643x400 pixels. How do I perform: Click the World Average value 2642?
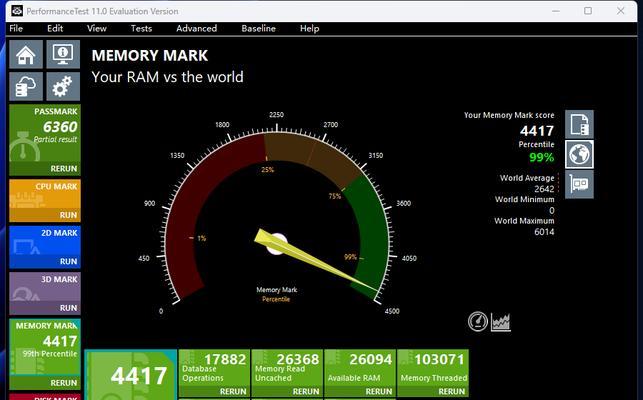pyautogui.click(x=544, y=189)
